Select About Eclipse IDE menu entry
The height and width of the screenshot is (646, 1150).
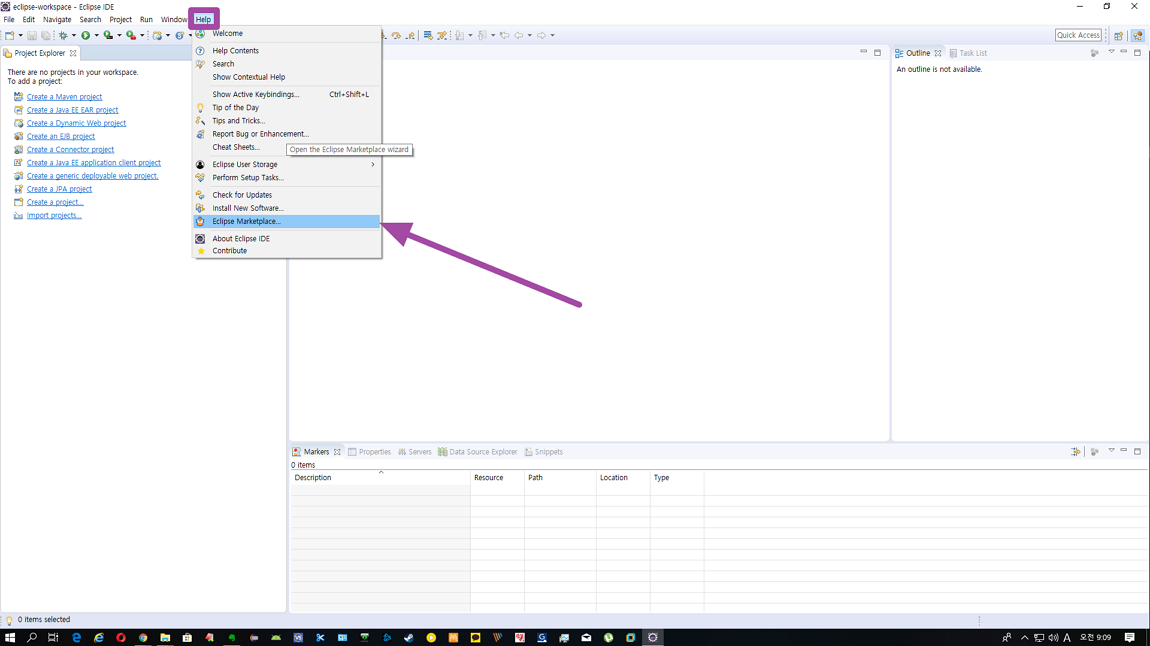coord(287,239)
